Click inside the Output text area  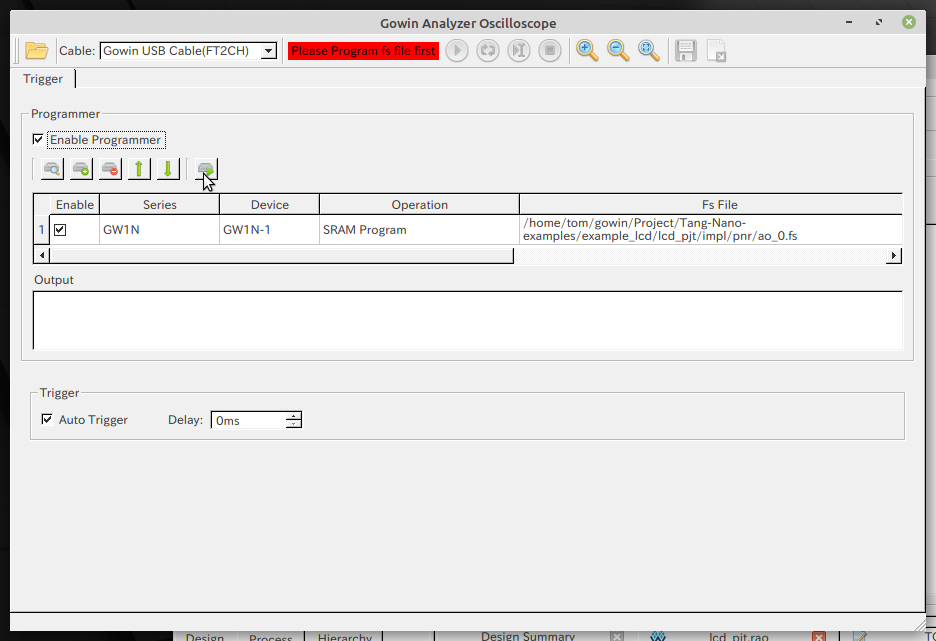click(x=467, y=320)
